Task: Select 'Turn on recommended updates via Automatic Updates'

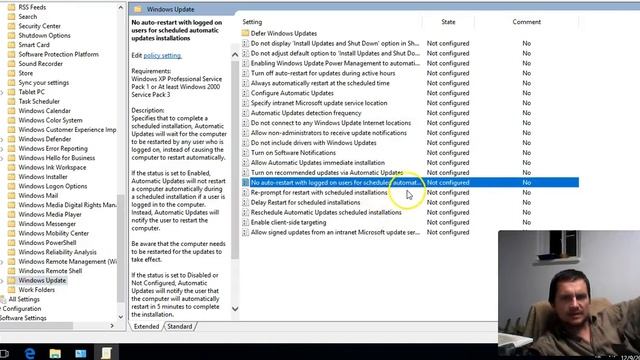Action: click(327, 173)
